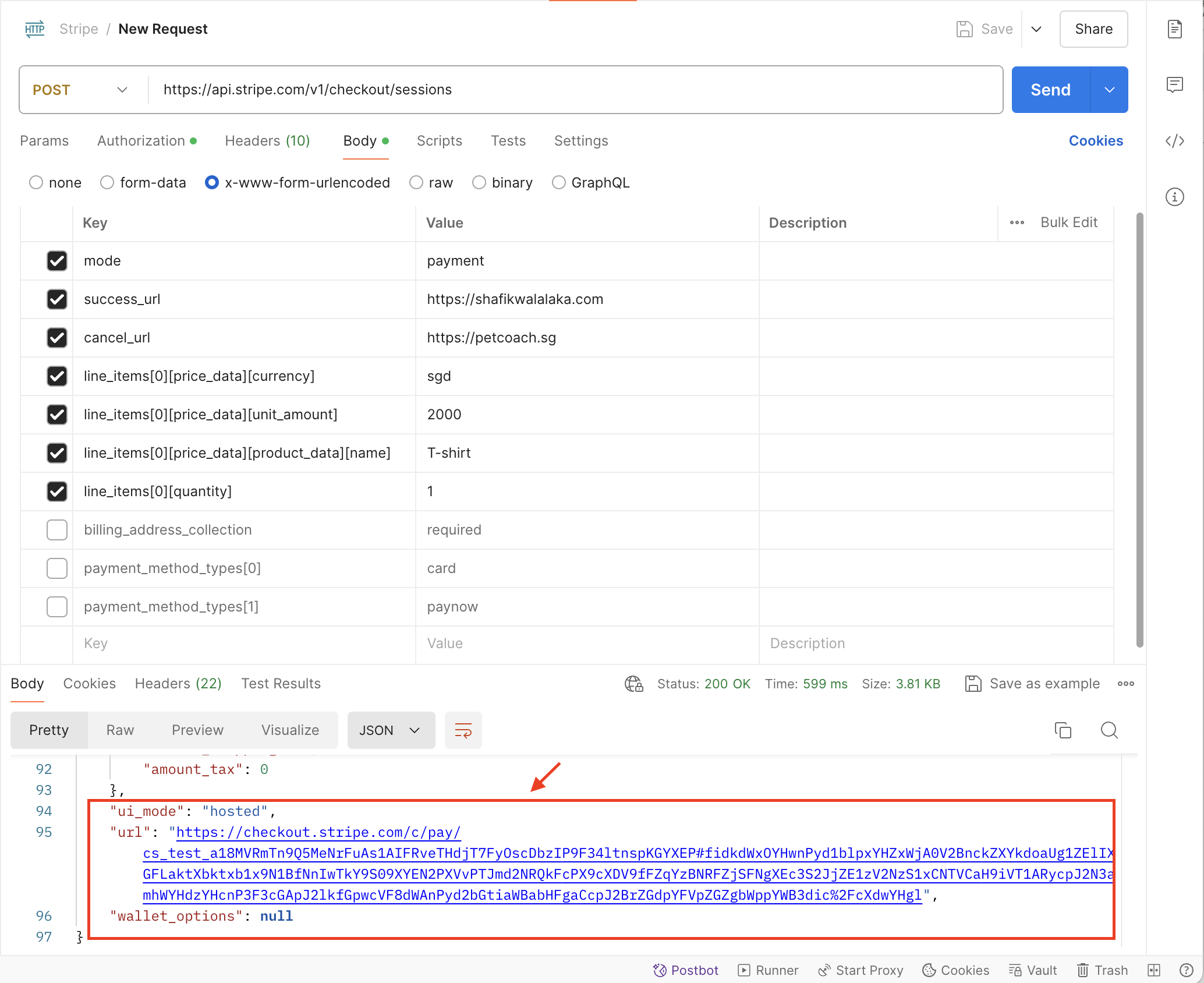
Task: Open the Cookies link beside tabs
Action: coord(1096,141)
